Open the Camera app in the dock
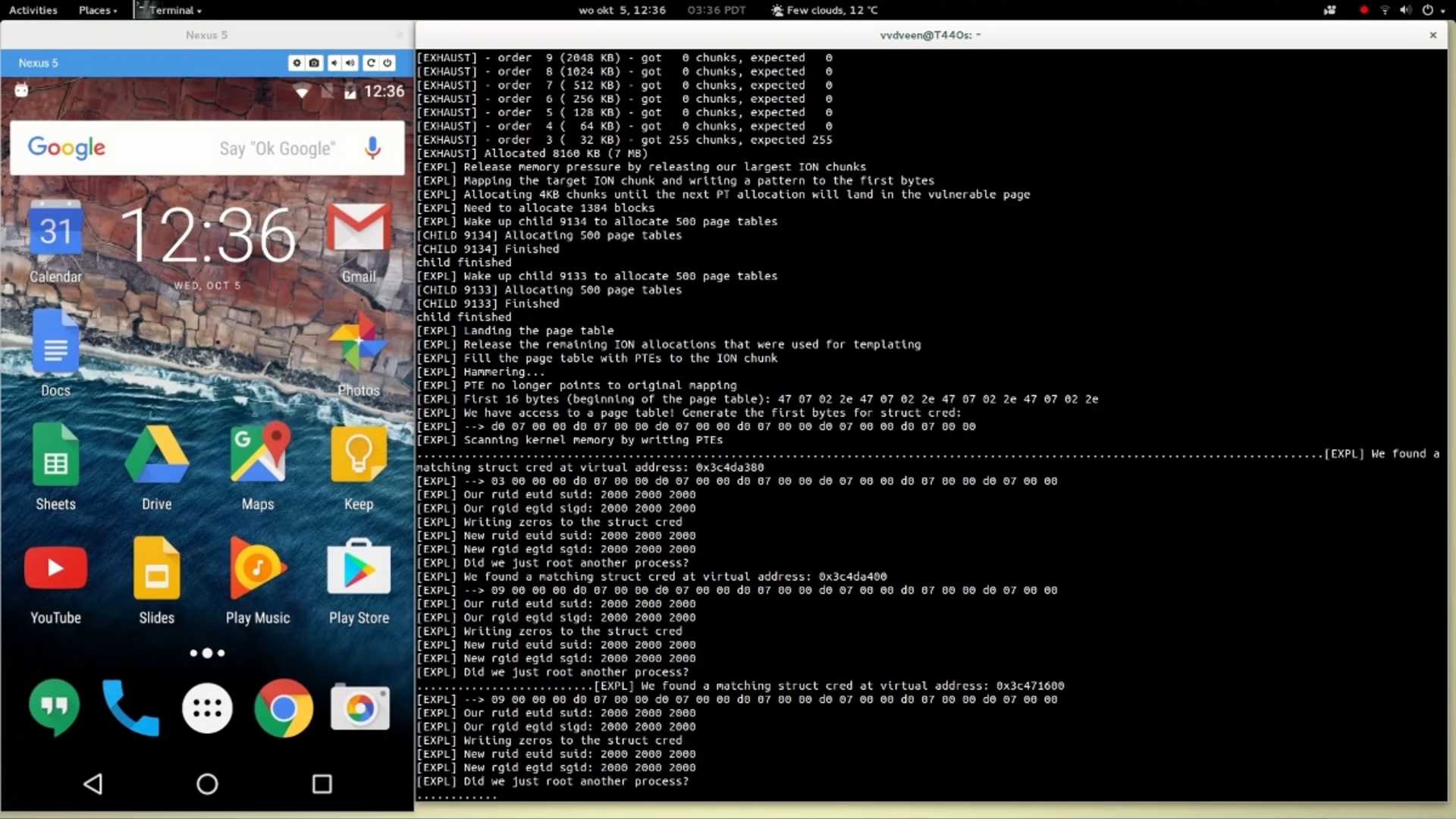Viewport: 1456px width, 819px height. click(x=360, y=708)
